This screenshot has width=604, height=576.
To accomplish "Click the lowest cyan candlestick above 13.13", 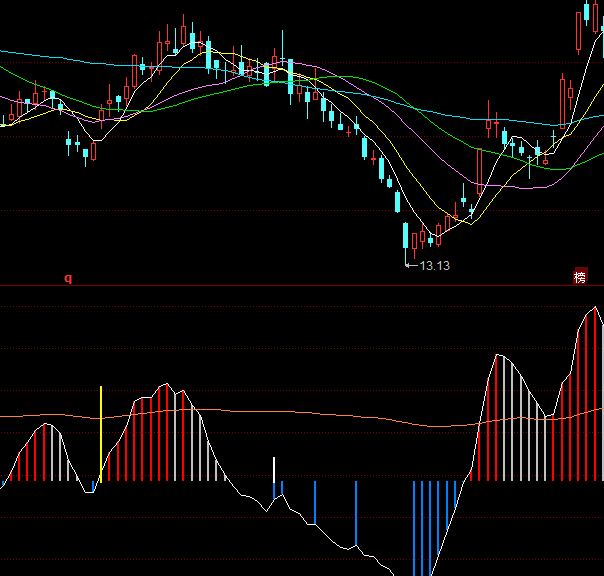I will [x=405, y=237].
